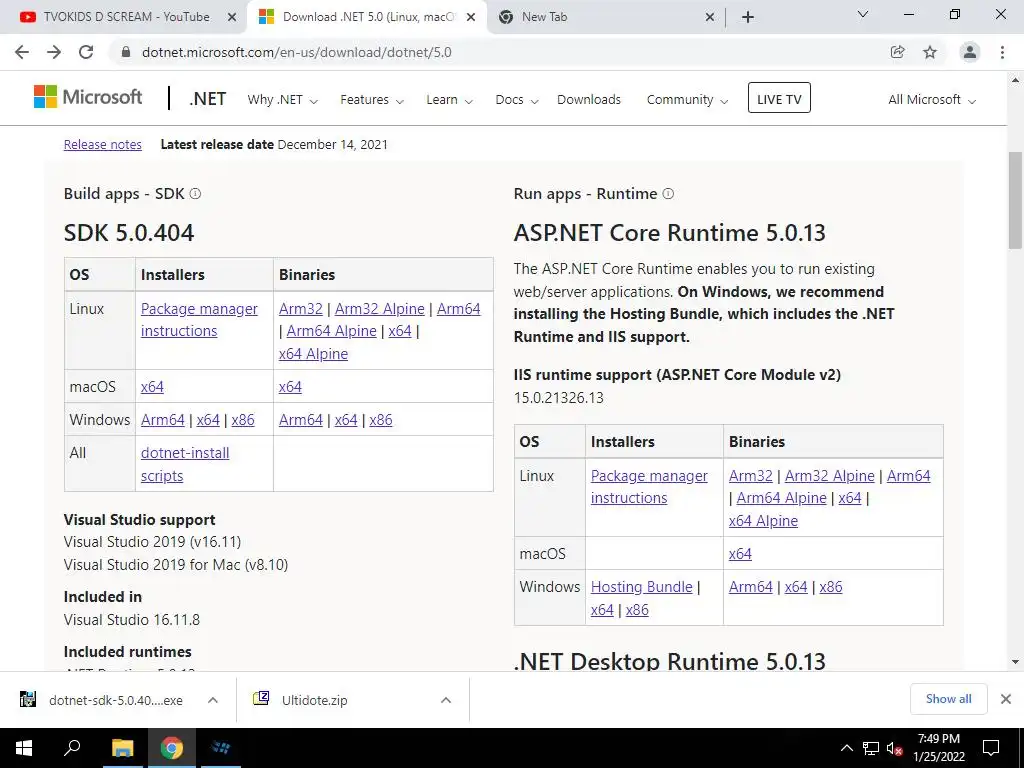Download ASP.NET Runtime macOS x64 binary

click(x=740, y=554)
